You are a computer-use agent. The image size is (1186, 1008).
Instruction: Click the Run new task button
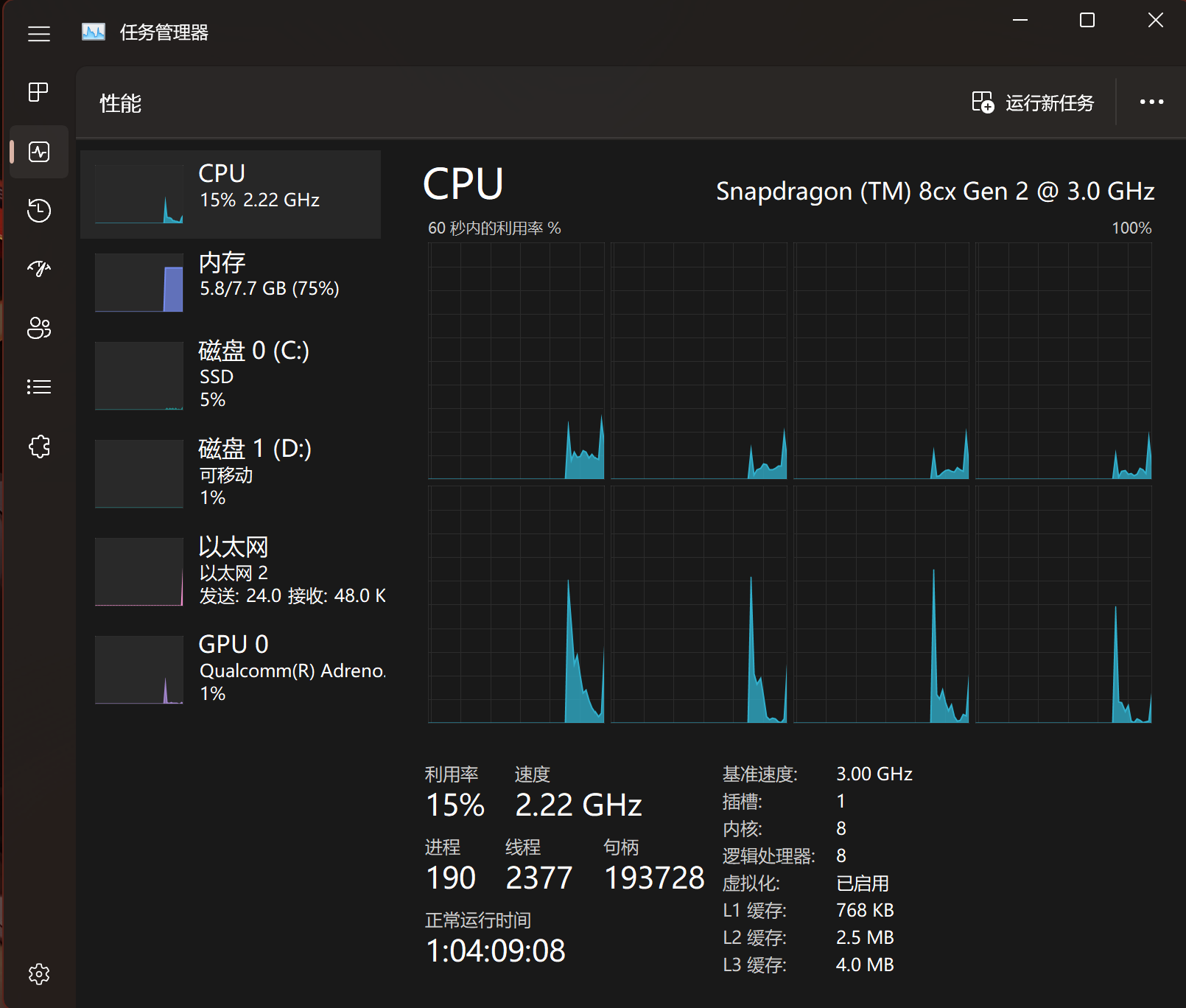(x=1033, y=102)
